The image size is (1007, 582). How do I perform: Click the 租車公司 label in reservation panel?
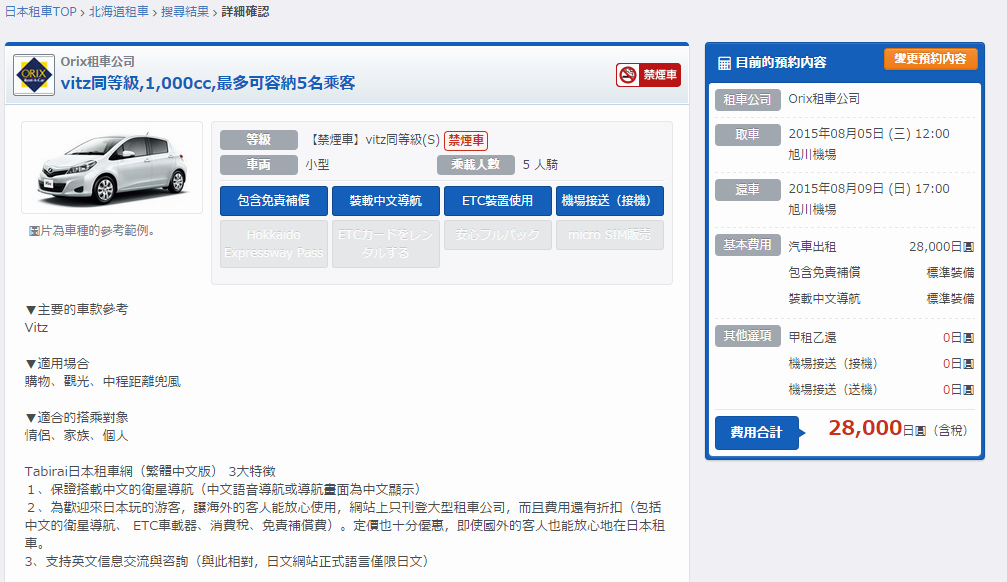click(x=748, y=100)
